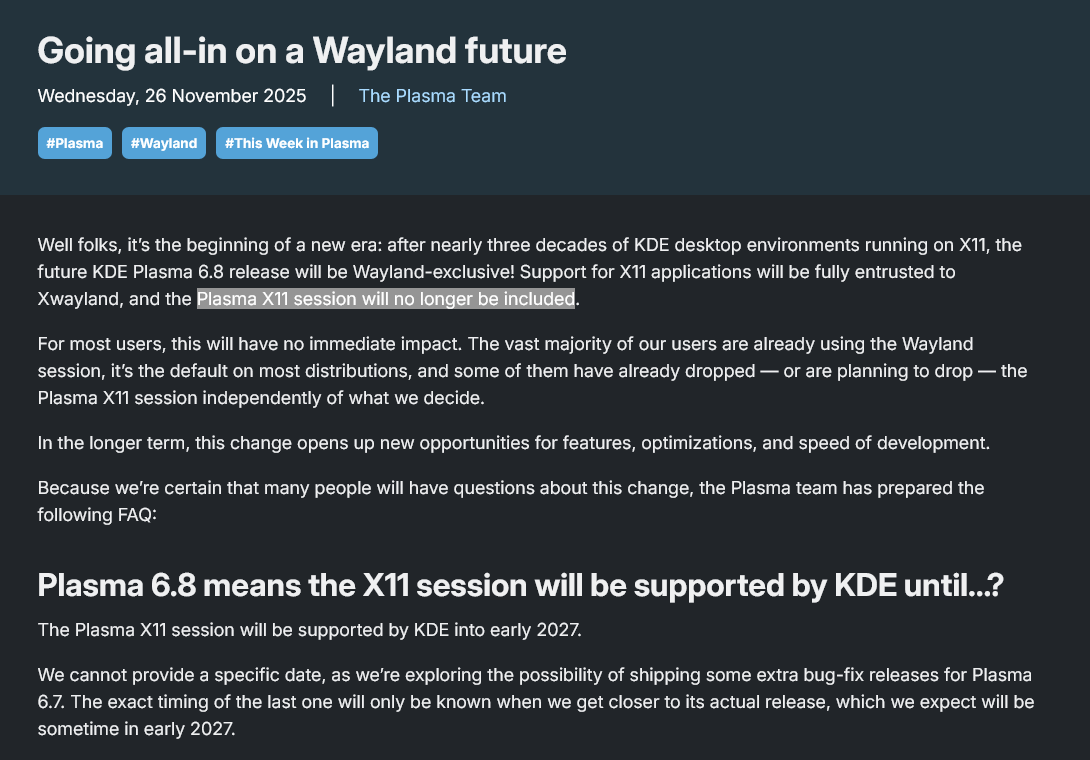The width and height of the screenshot is (1090, 760).
Task: Click the vertical divider beside the date
Action: click(x=333, y=96)
